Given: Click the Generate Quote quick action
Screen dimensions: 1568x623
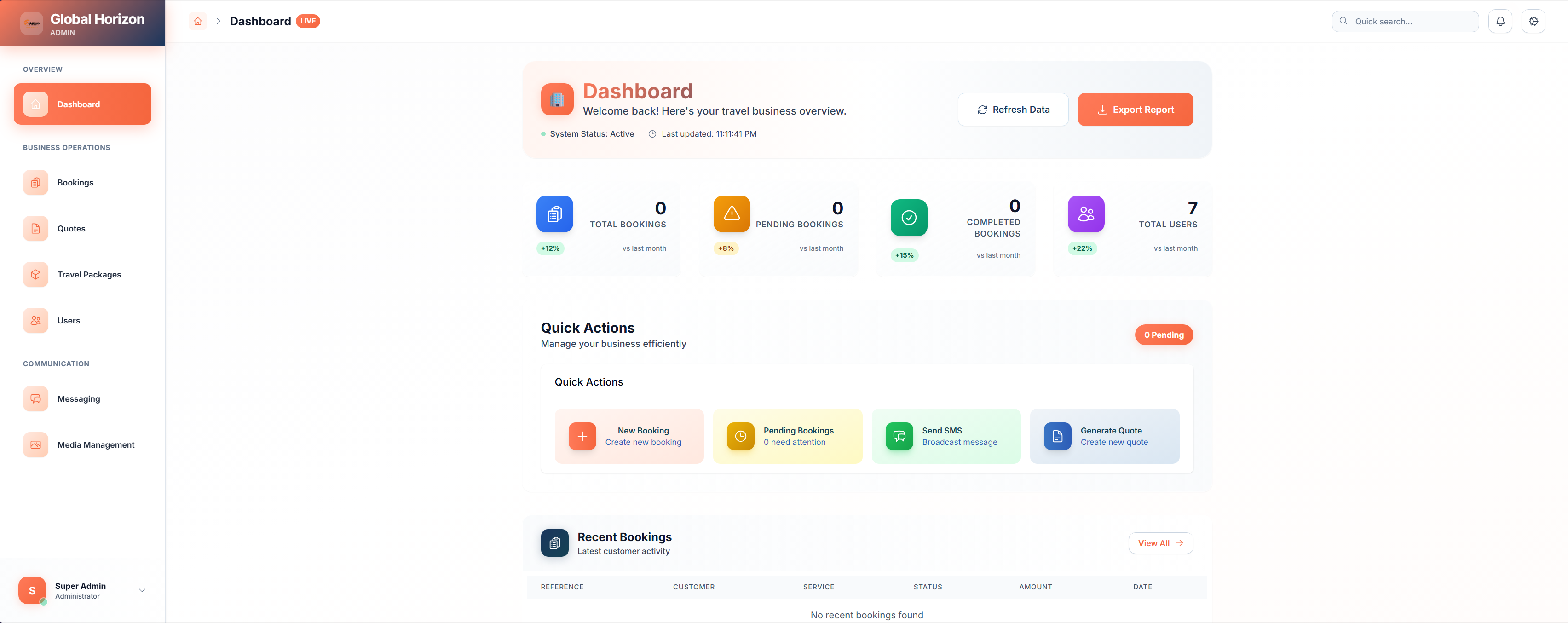Looking at the screenshot, I should click(1104, 436).
